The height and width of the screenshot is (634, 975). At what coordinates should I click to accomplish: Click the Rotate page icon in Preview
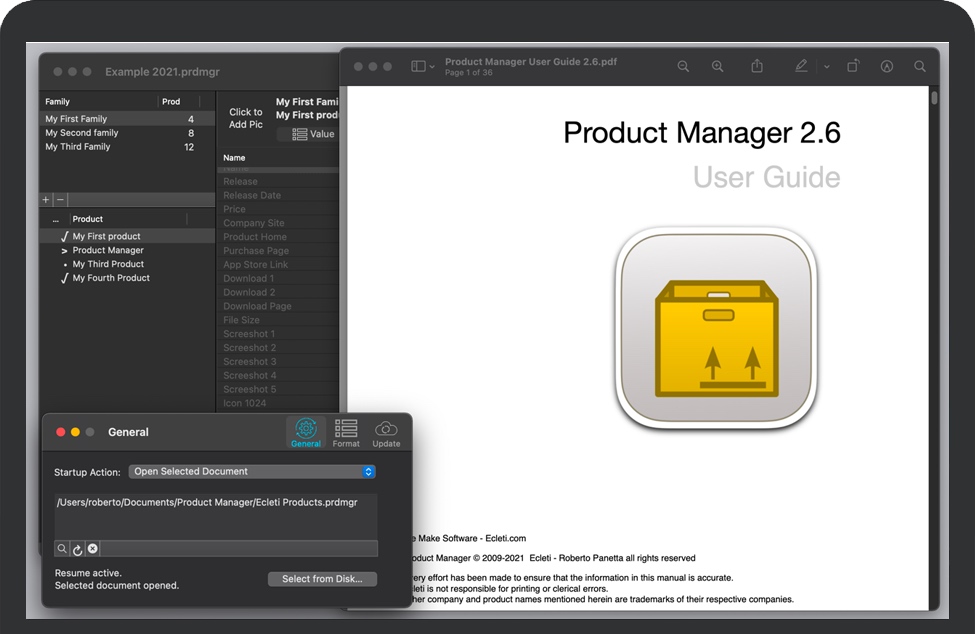[853, 66]
